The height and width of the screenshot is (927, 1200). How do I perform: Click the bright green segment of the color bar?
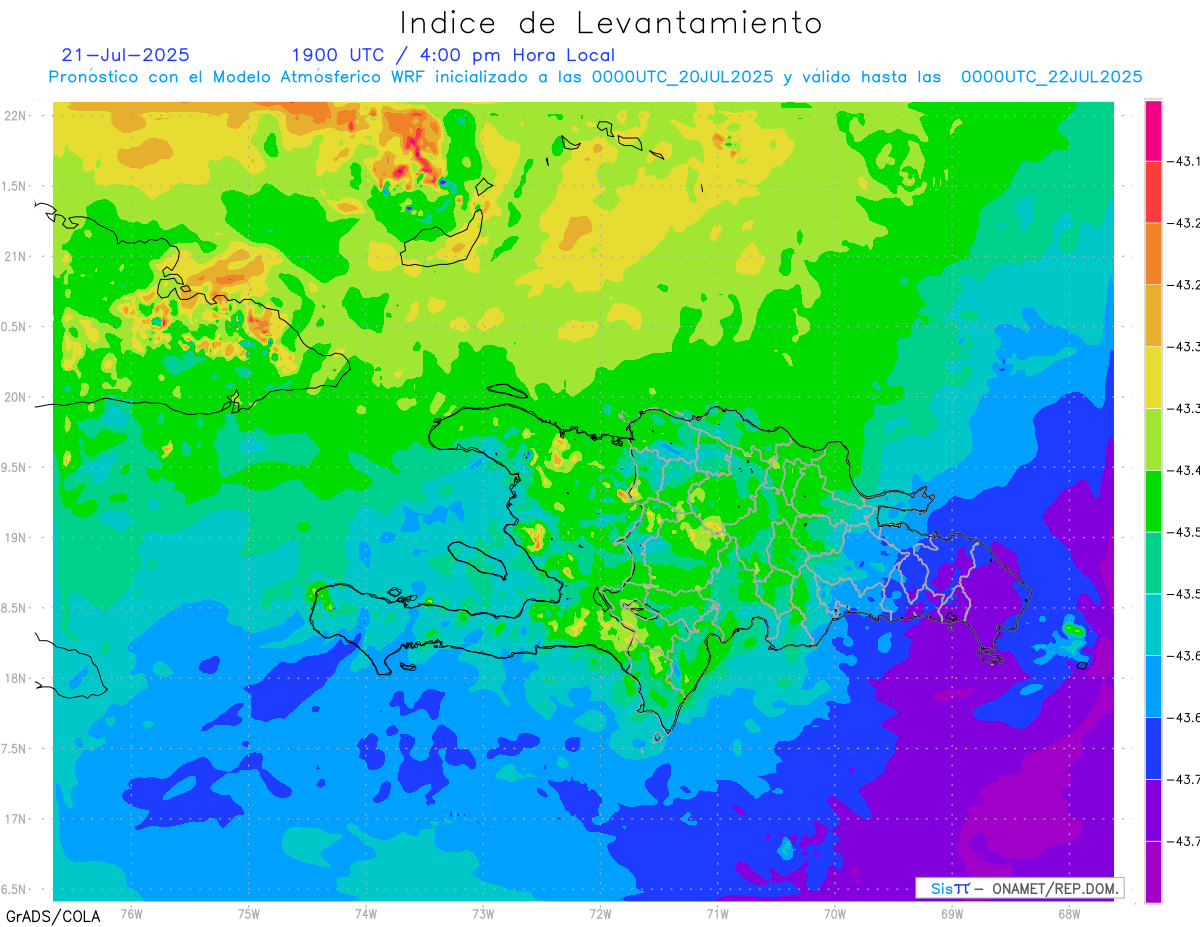pyautogui.click(x=1153, y=501)
